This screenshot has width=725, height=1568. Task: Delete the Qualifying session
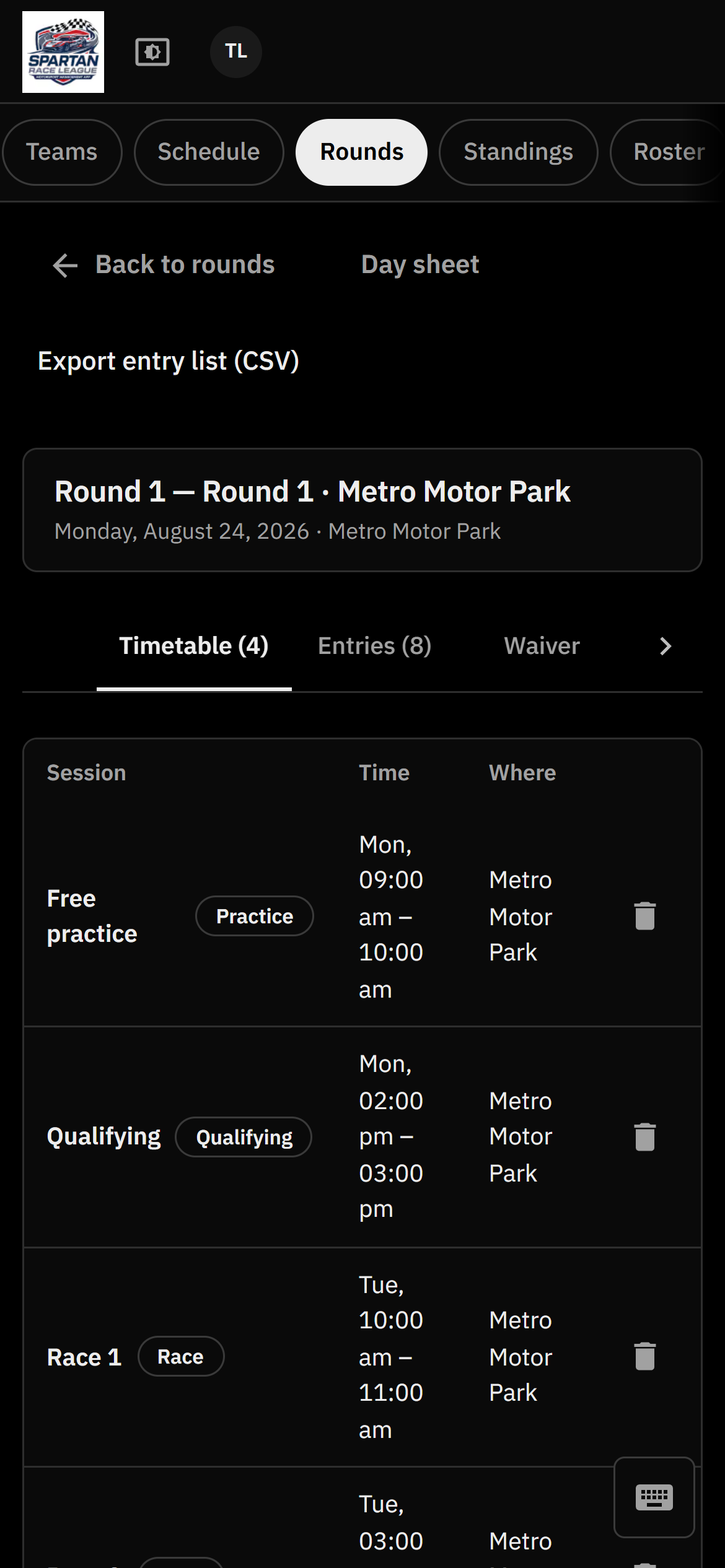point(645,1137)
